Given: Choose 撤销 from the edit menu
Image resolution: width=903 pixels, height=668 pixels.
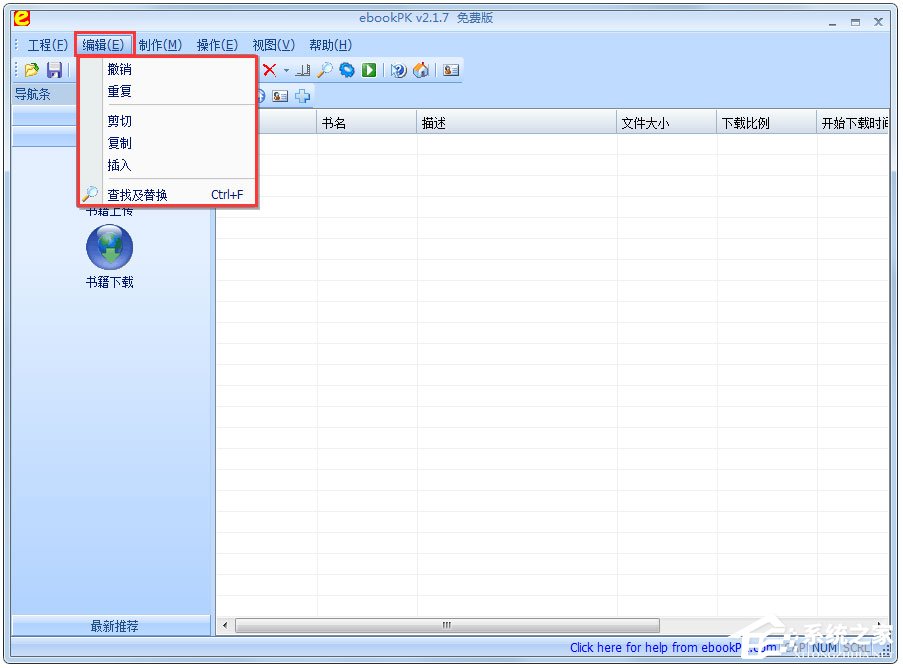Looking at the screenshot, I should click(167, 69).
